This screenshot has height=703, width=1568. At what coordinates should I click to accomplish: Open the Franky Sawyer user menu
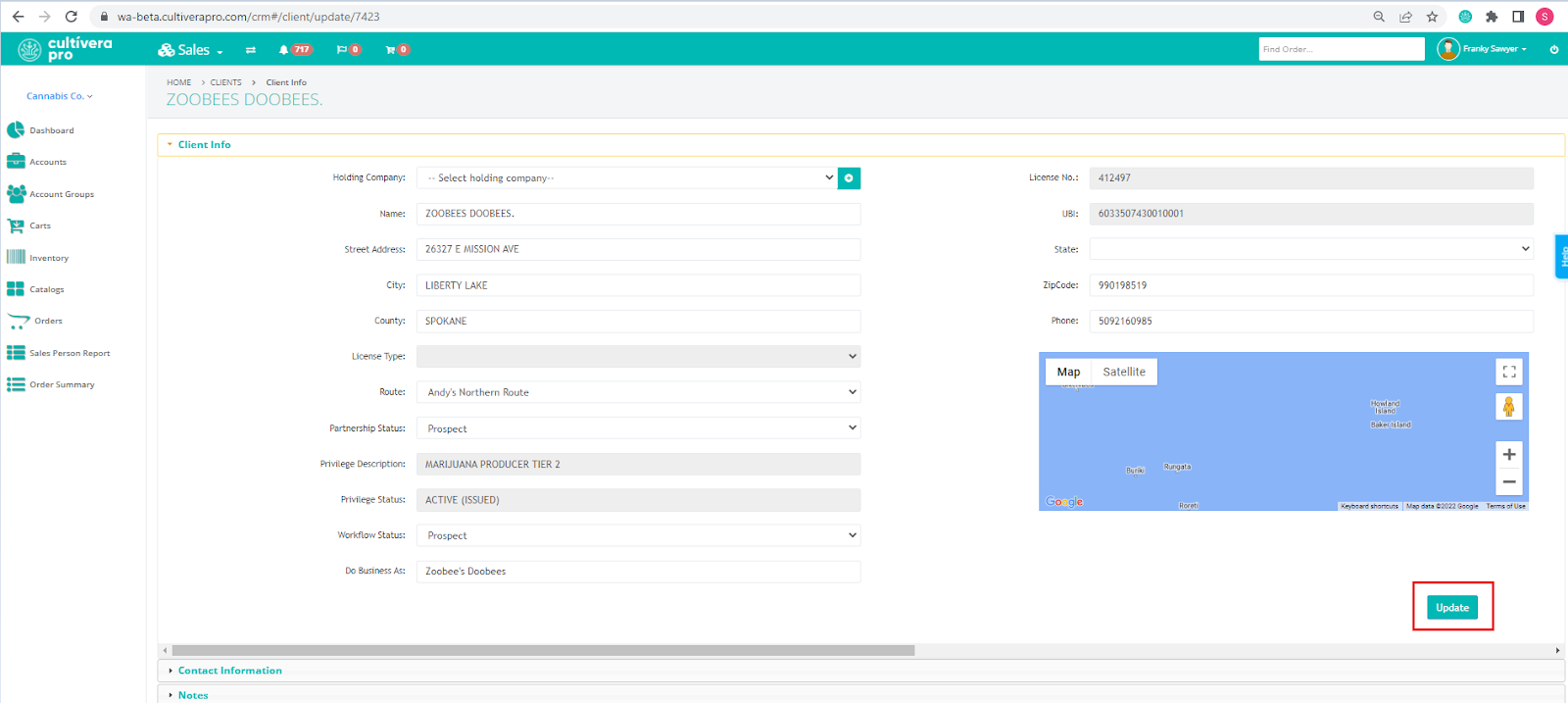(x=1482, y=49)
